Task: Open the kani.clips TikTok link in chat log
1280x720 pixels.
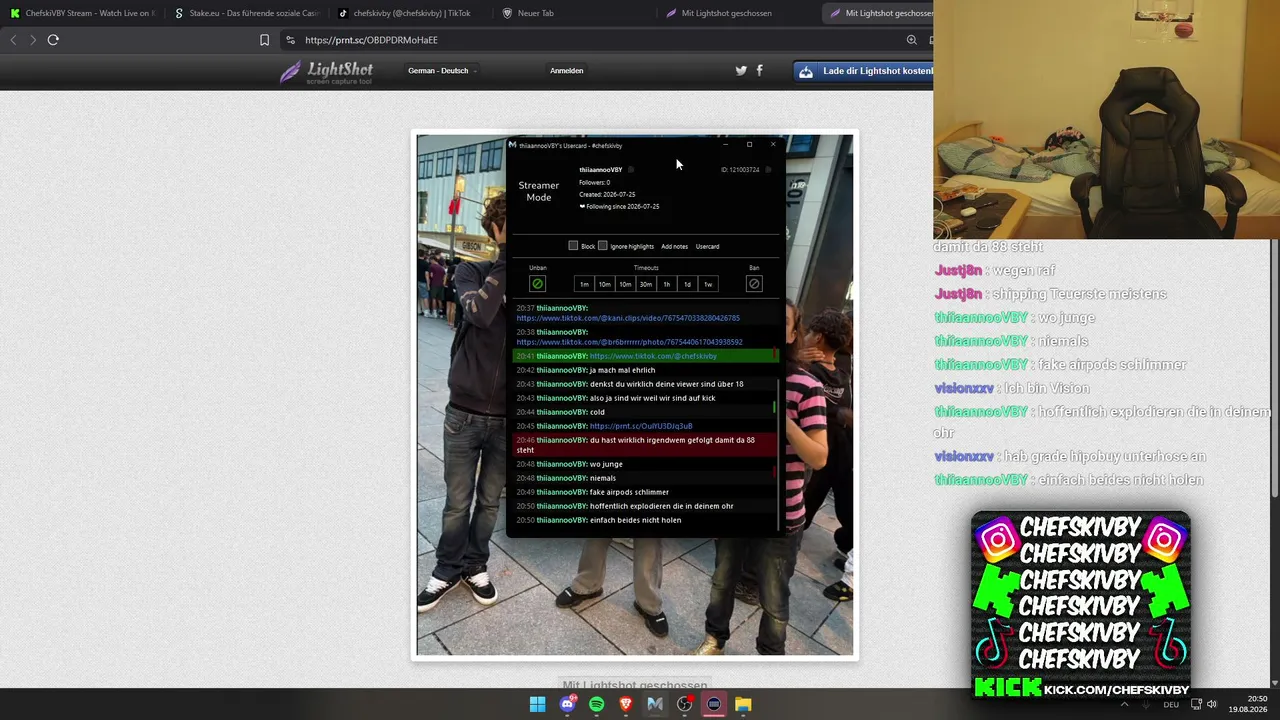Action: (x=628, y=318)
